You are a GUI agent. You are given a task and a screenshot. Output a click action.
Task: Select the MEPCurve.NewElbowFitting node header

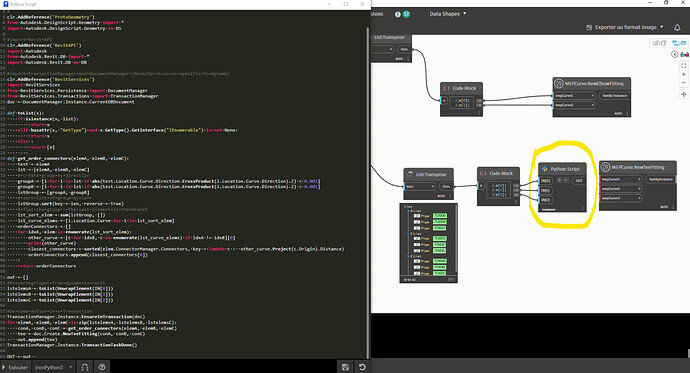tap(592, 83)
